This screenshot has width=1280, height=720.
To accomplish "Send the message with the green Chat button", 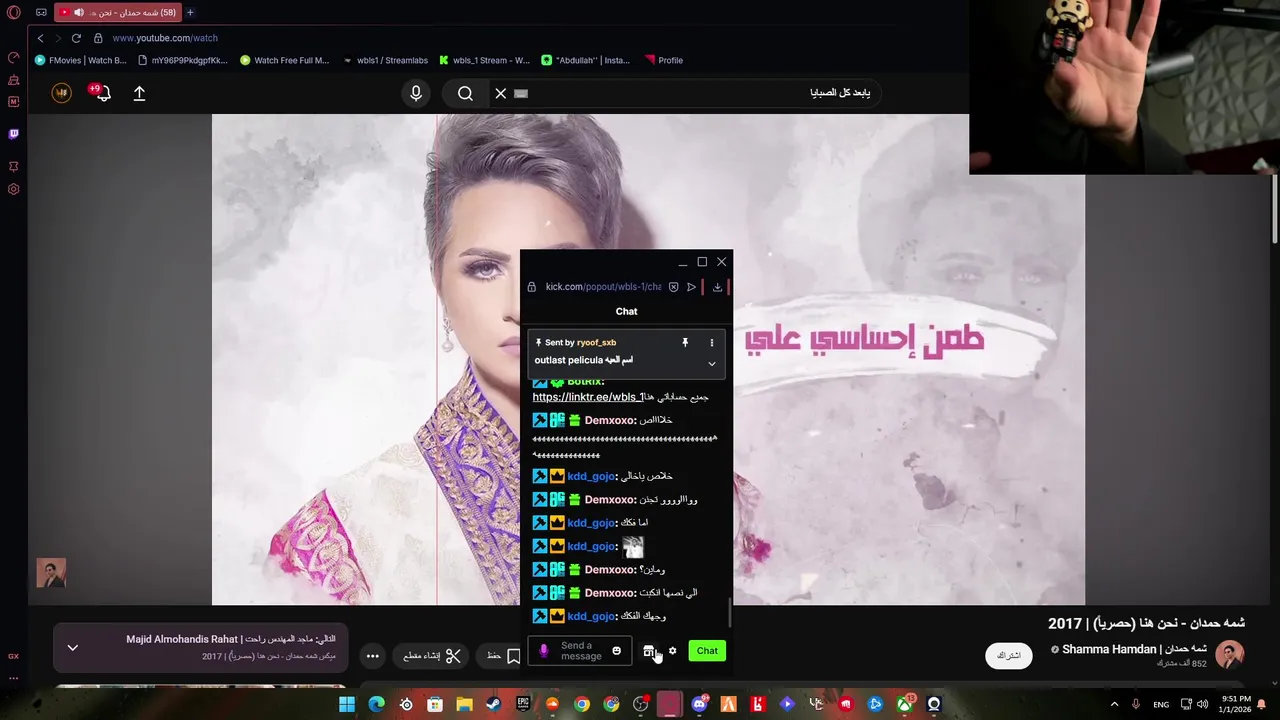I will click(x=707, y=651).
